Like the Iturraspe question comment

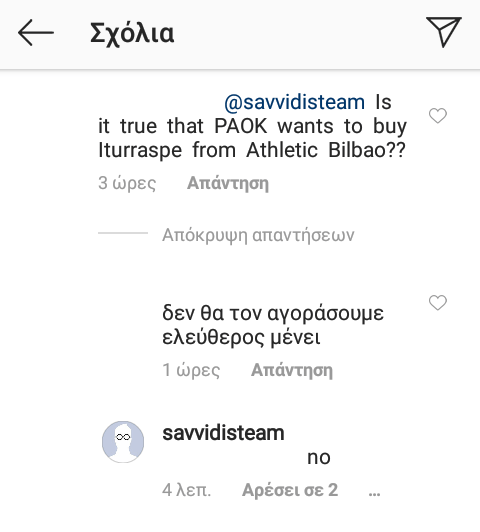pos(438,116)
